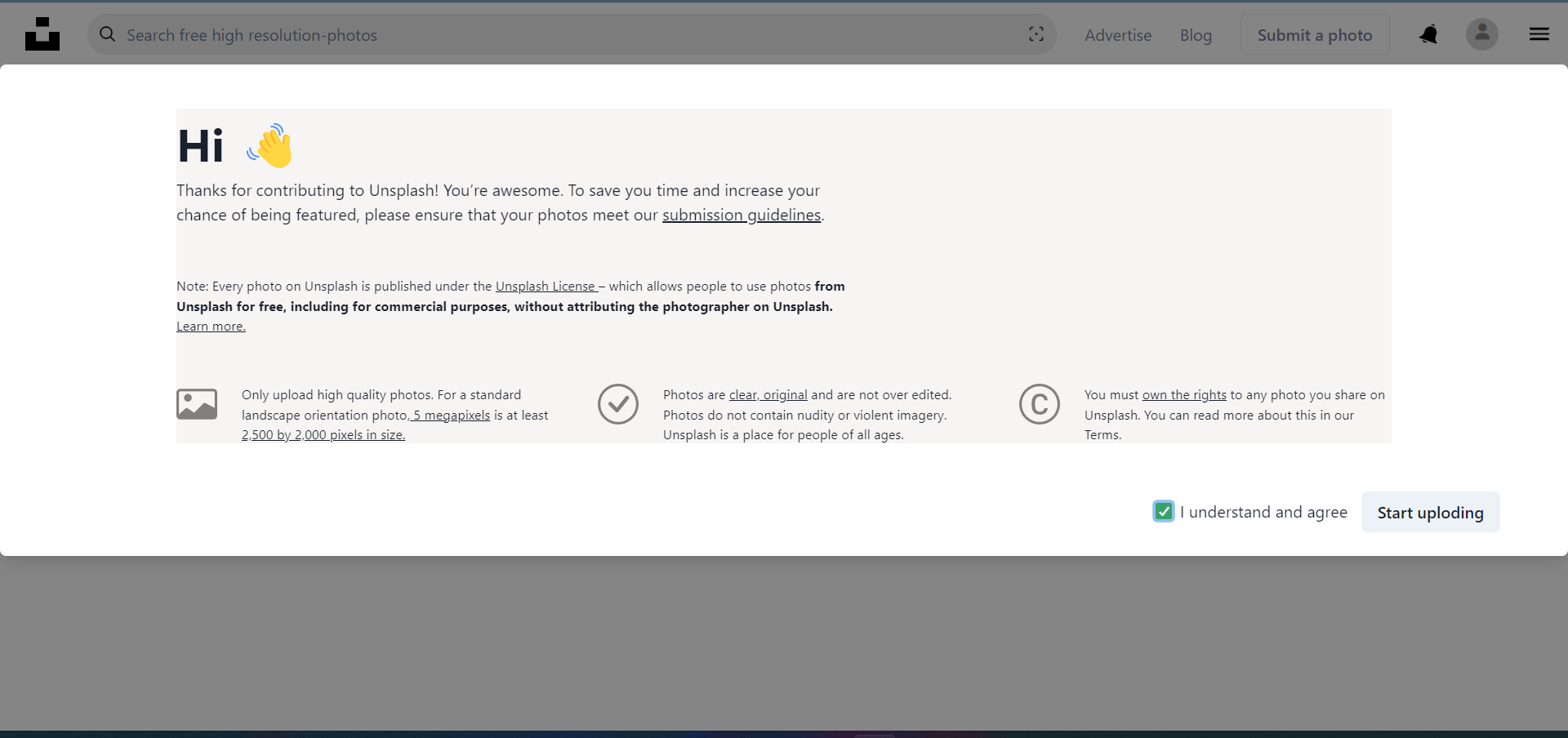
Task: Open the Unsplash logo home link
Action: coord(42,34)
